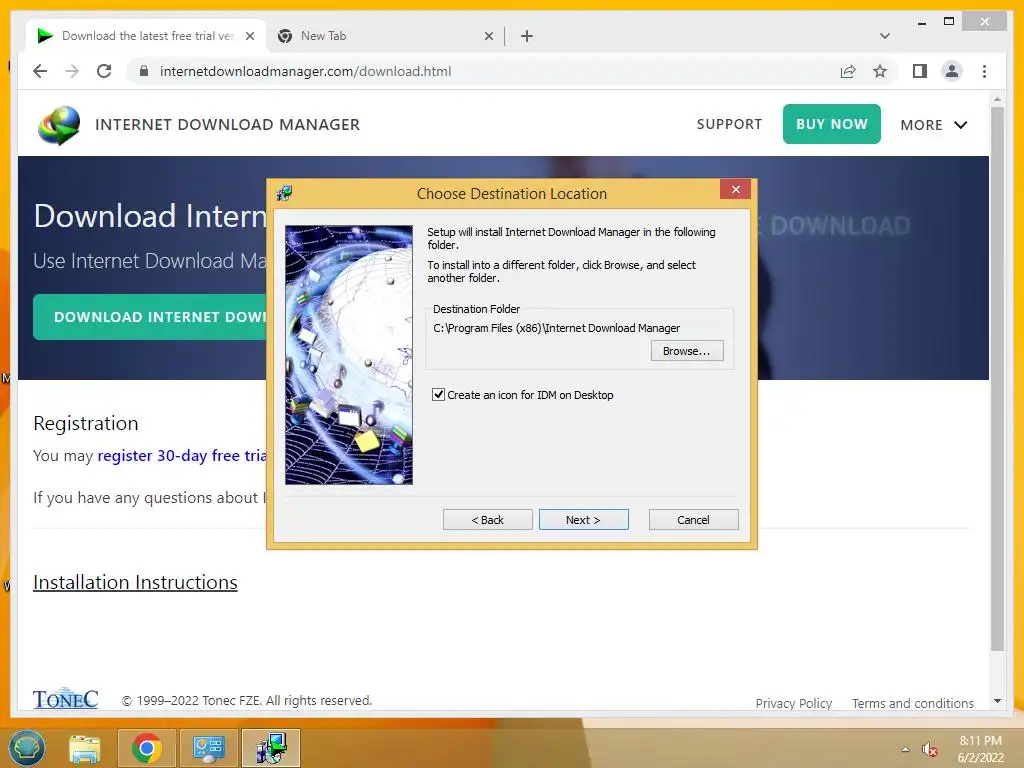Viewport: 1024px width, 768px height.
Task: Expand the MORE menu dropdown
Action: pos(933,125)
